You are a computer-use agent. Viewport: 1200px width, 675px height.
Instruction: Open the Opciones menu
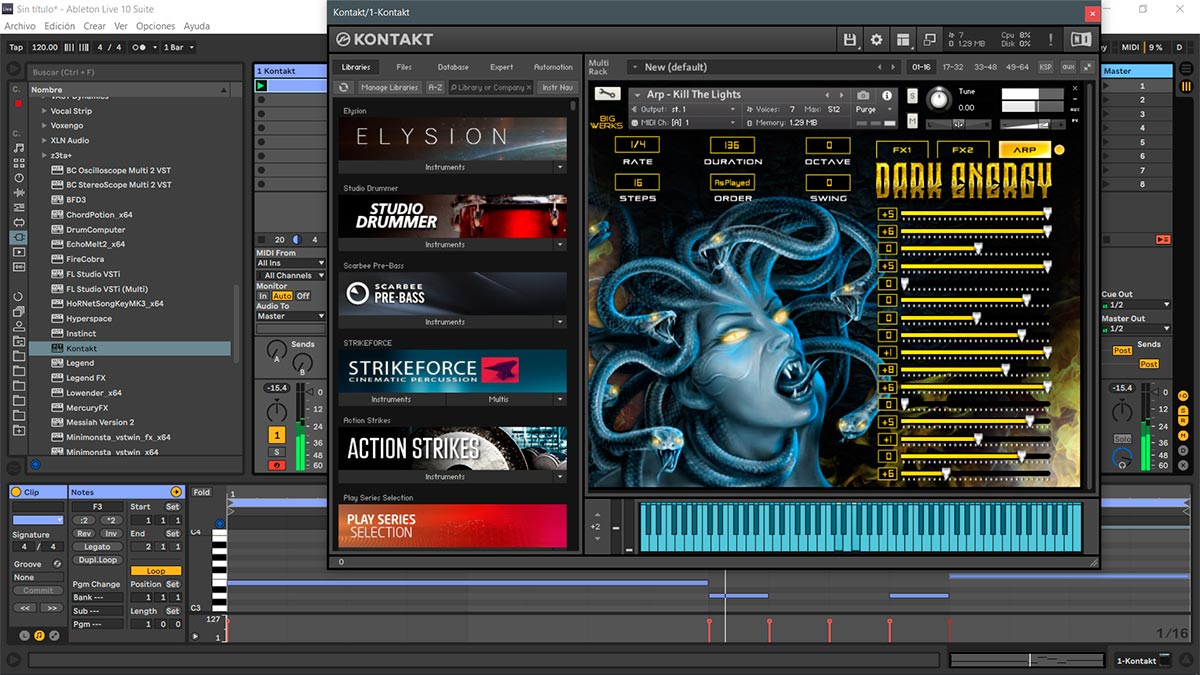[155, 26]
